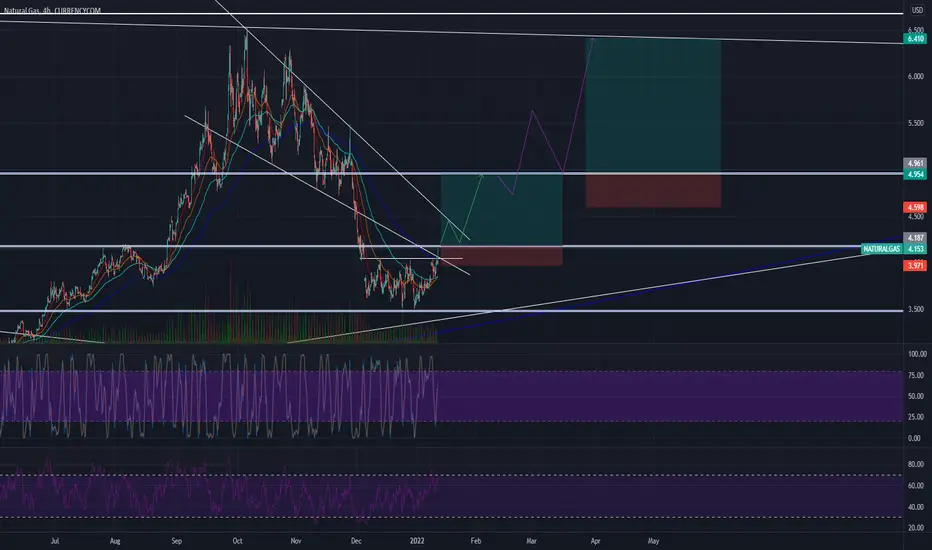Click the Sep label on time axis
Image resolution: width=932 pixels, height=550 pixels.
(x=176, y=541)
